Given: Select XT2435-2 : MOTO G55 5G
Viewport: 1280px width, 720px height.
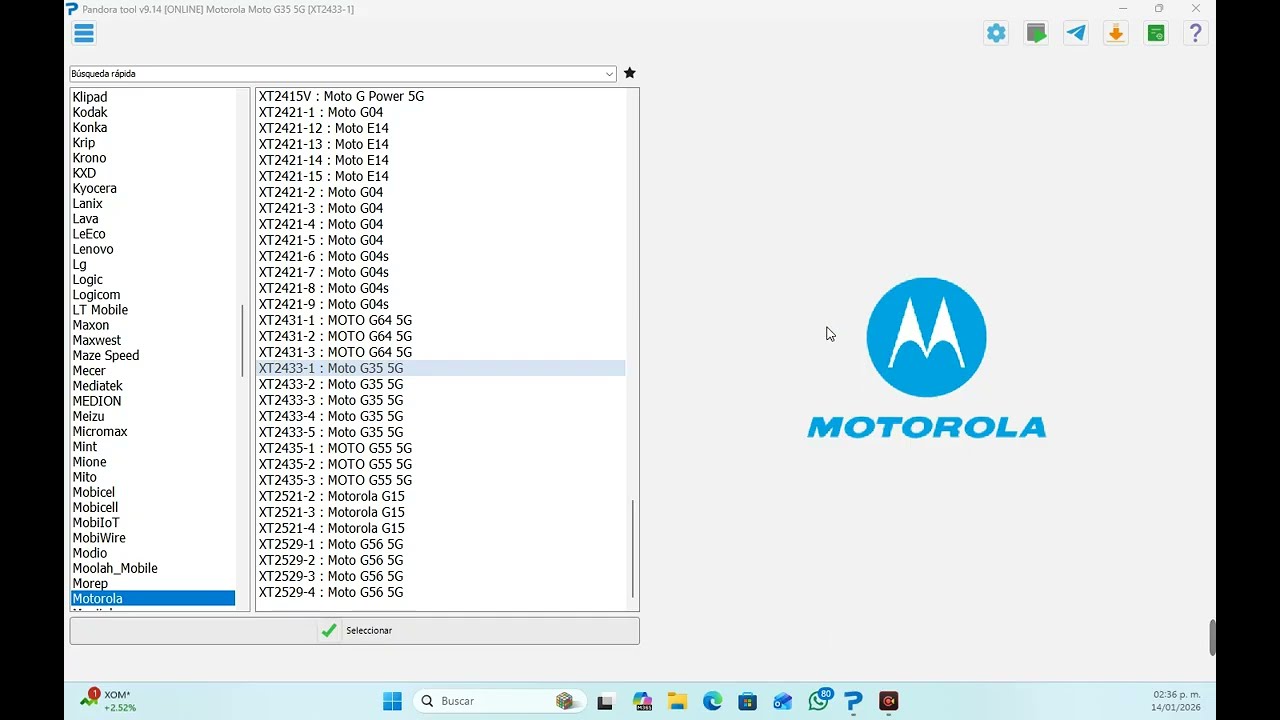Looking at the screenshot, I should pos(335,464).
